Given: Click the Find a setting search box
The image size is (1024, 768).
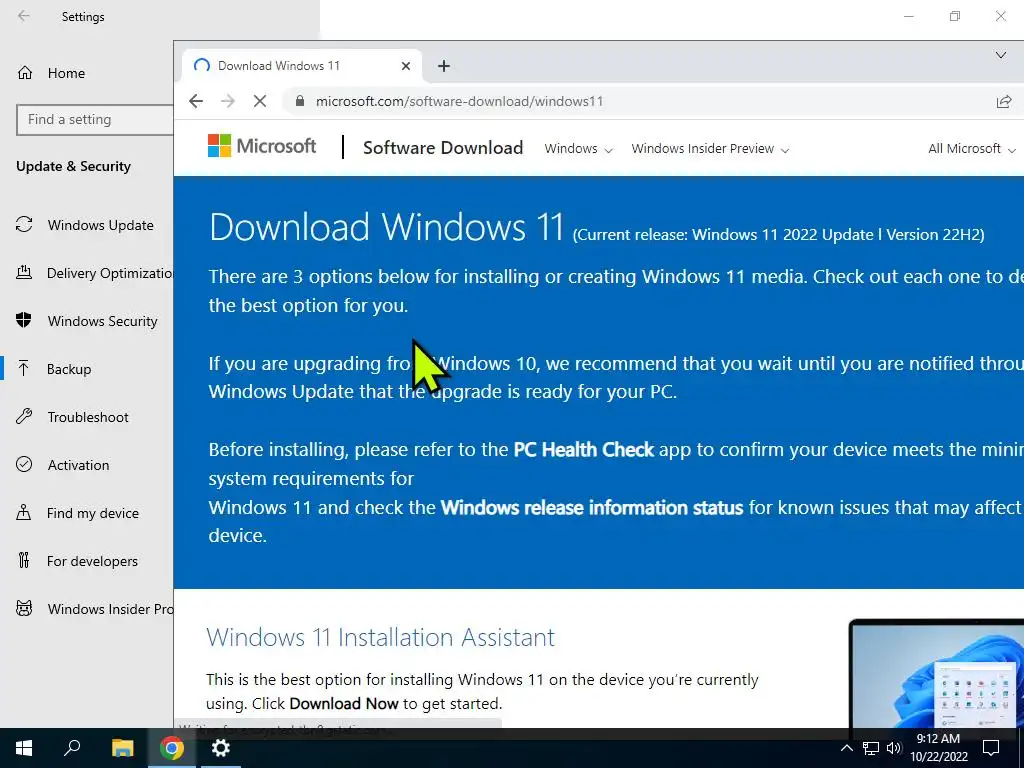Looking at the screenshot, I should pyautogui.click(x=95, y=120).
